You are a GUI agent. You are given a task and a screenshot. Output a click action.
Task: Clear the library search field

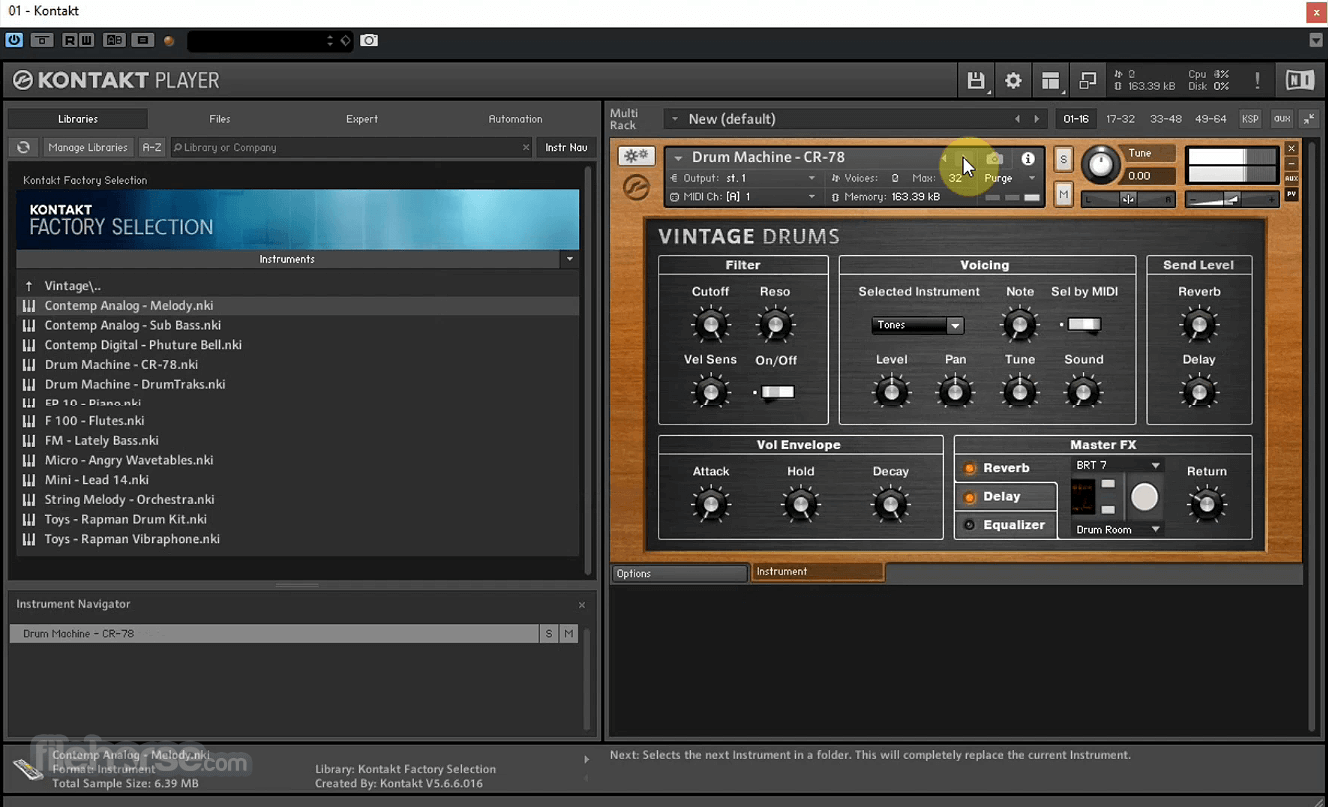coord(526,147)
